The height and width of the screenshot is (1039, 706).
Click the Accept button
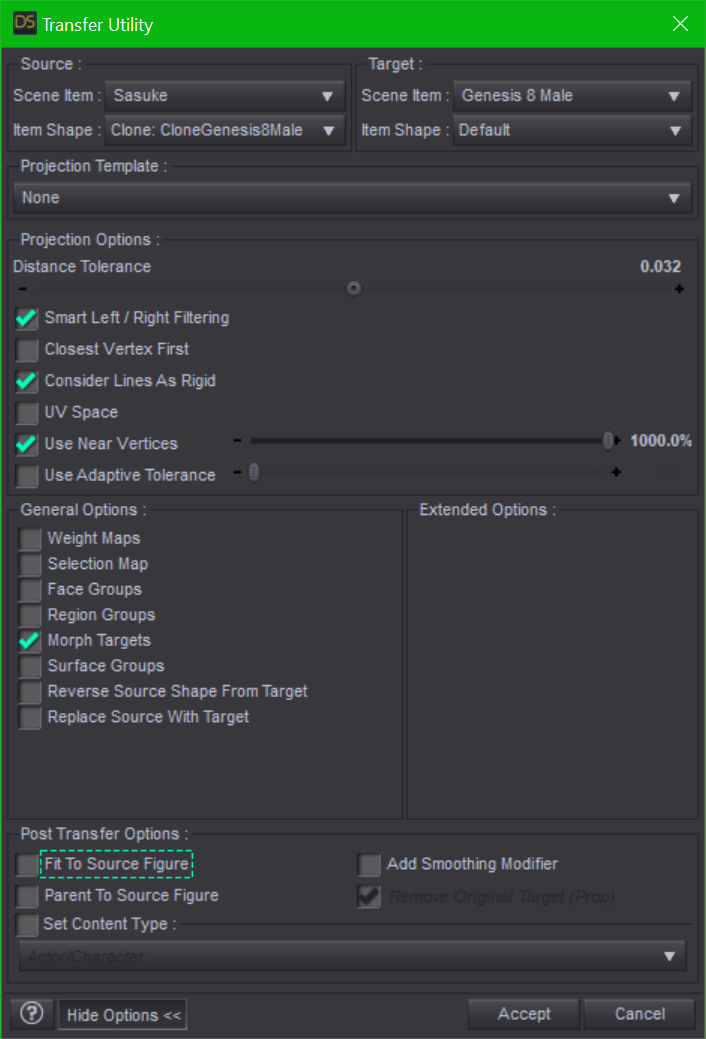point(524,1014)
